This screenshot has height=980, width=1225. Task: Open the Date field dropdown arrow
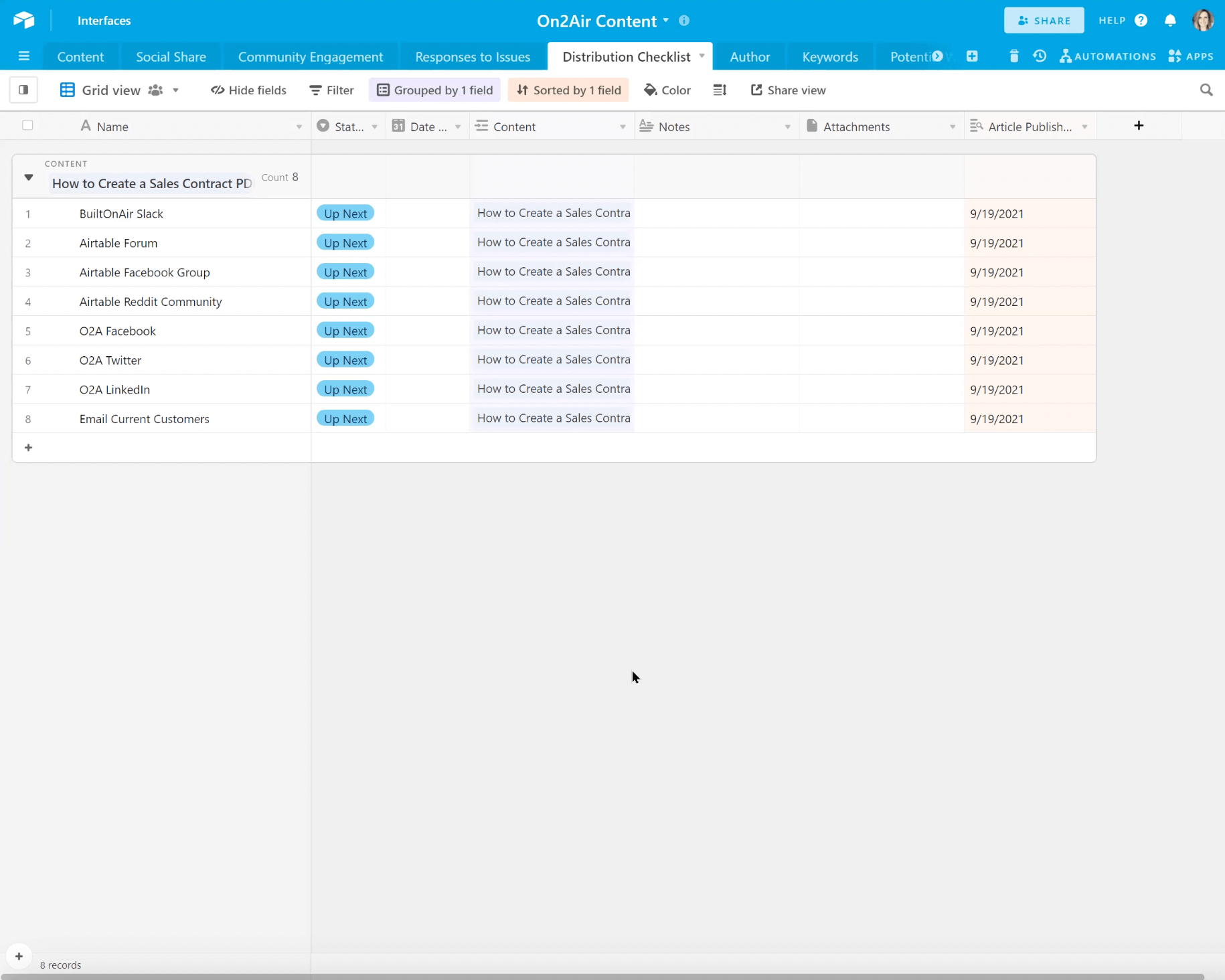(x=458, y=127)
